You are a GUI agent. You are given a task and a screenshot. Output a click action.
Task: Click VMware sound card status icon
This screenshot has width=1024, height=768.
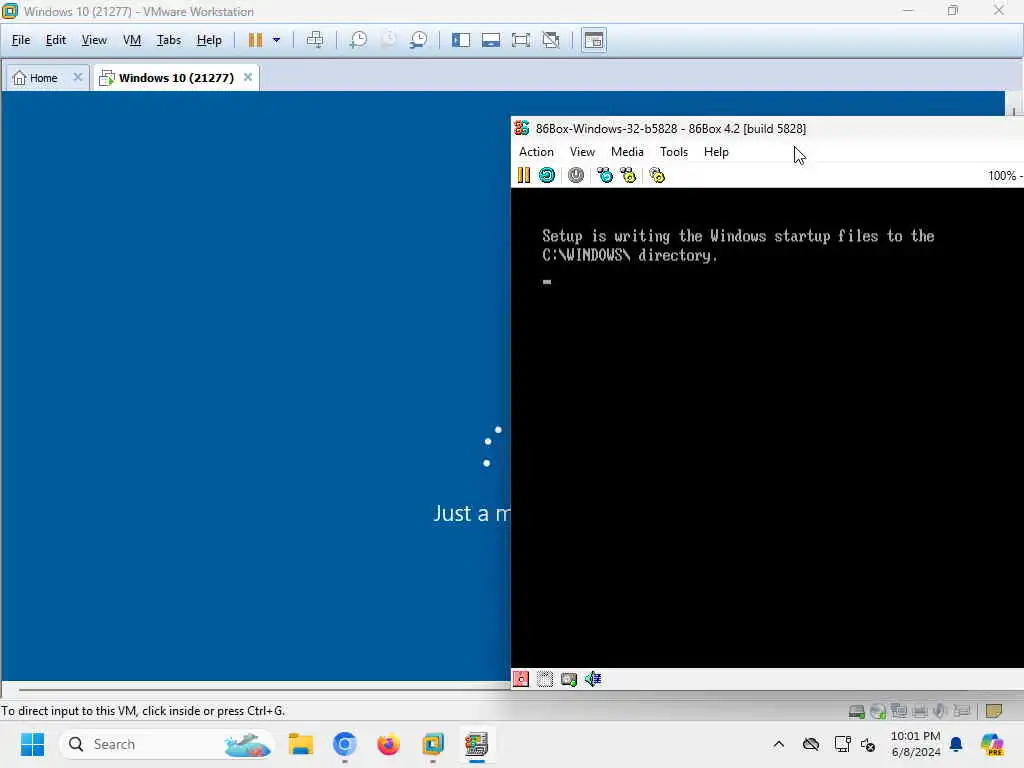click(940, 711)
